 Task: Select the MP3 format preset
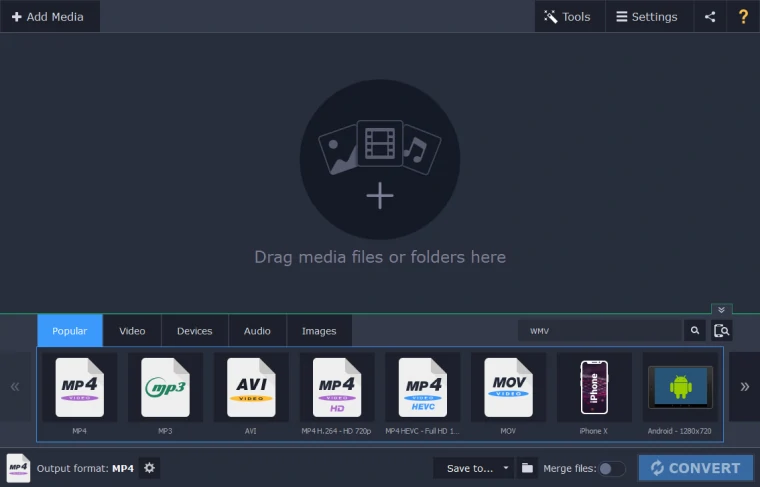(x=165, y=393)
